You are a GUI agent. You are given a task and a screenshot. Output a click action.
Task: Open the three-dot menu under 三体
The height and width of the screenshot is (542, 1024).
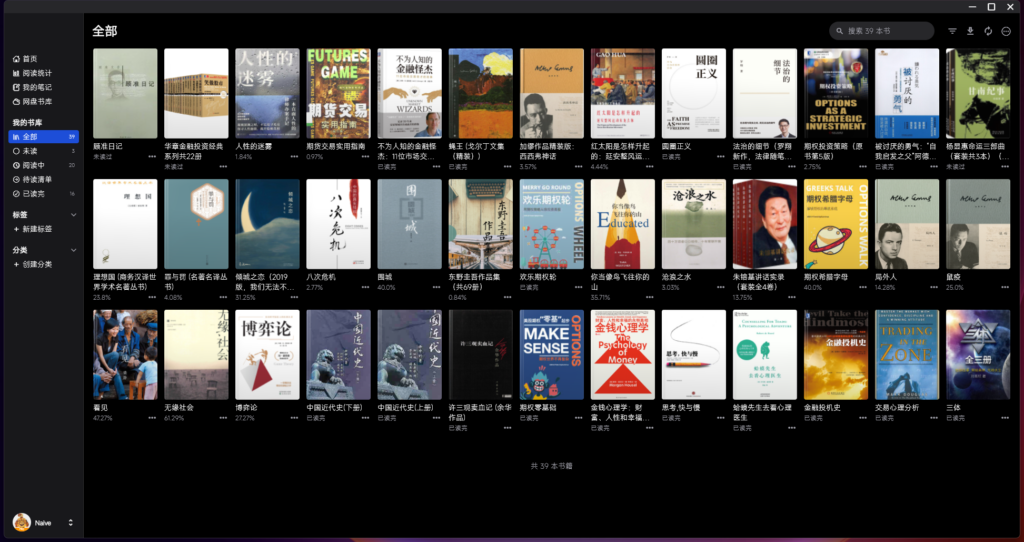coord(1004,417)
